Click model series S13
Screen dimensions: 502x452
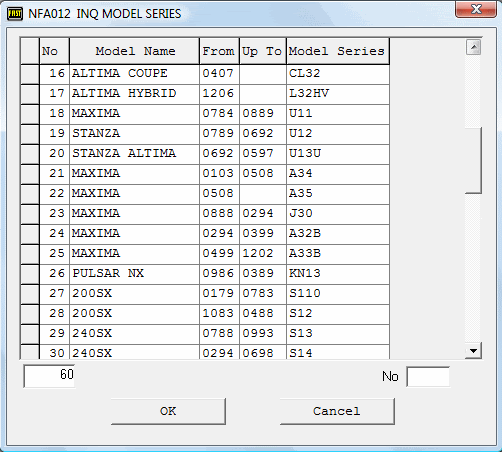338,334
